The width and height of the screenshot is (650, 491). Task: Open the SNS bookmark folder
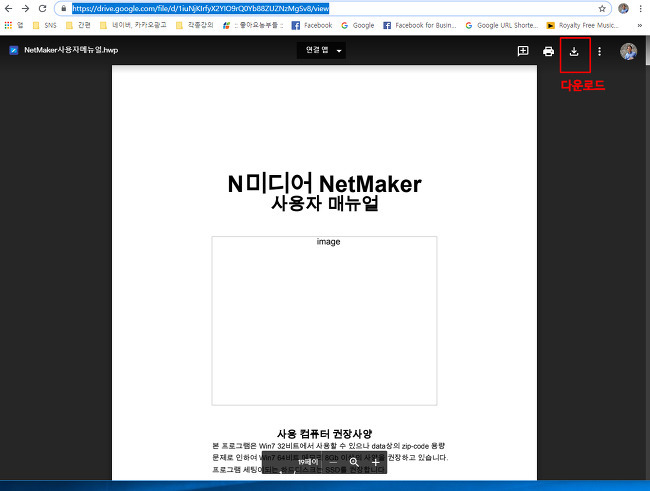pos(44,25)
